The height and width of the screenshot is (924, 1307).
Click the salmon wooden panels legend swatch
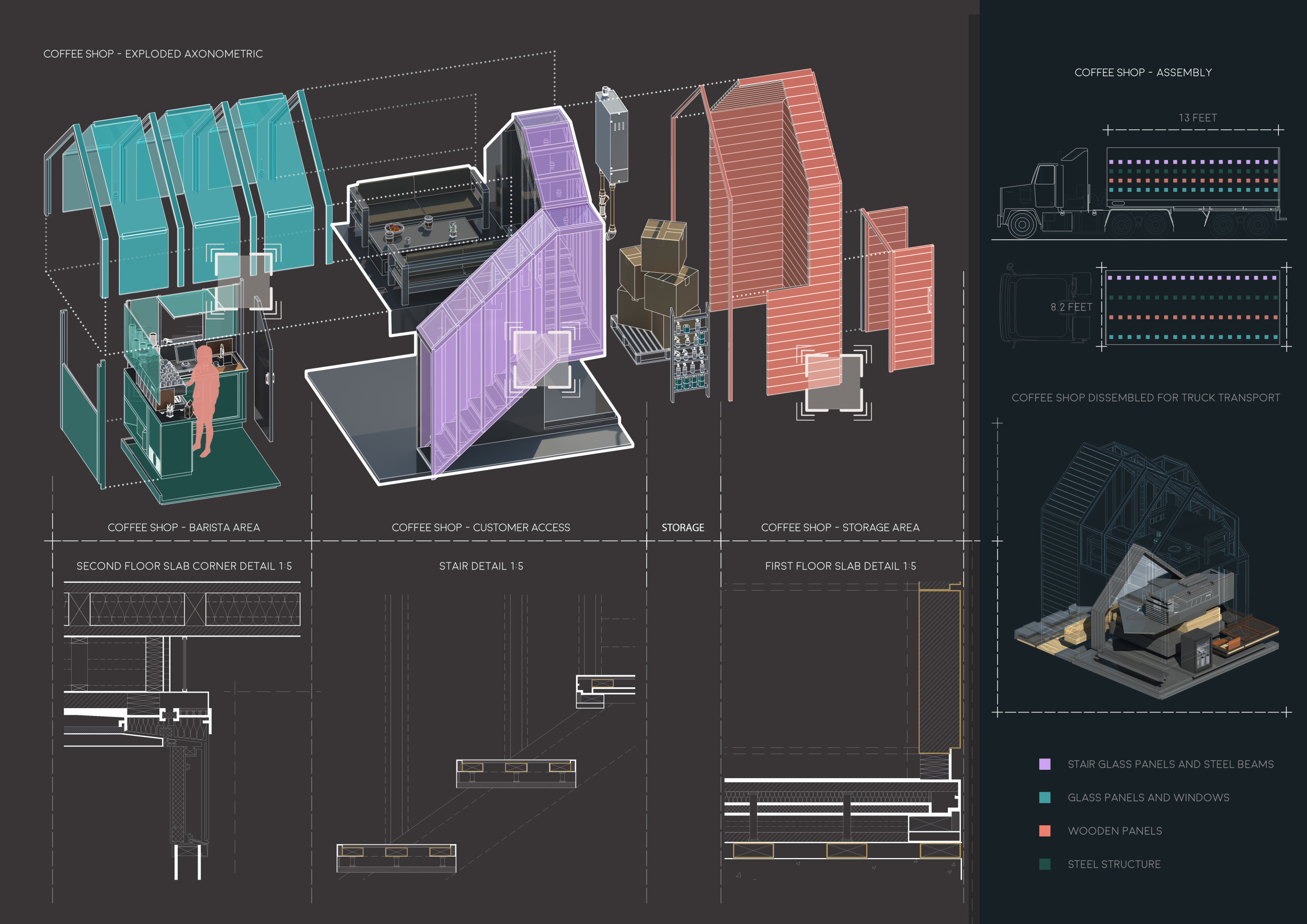coord(1045,830)
